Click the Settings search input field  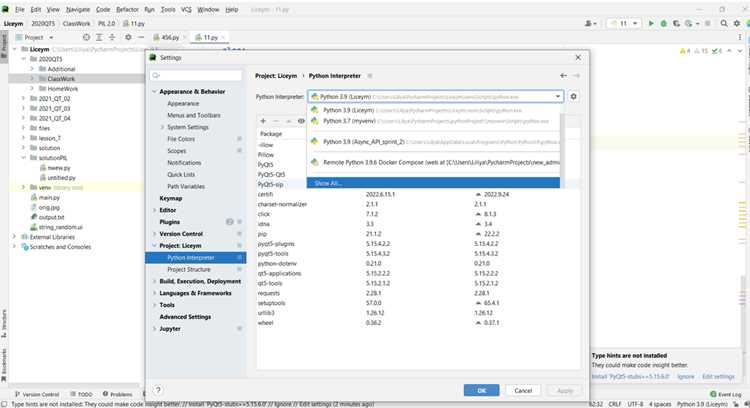pyautogui.click(x=196, y=76)
